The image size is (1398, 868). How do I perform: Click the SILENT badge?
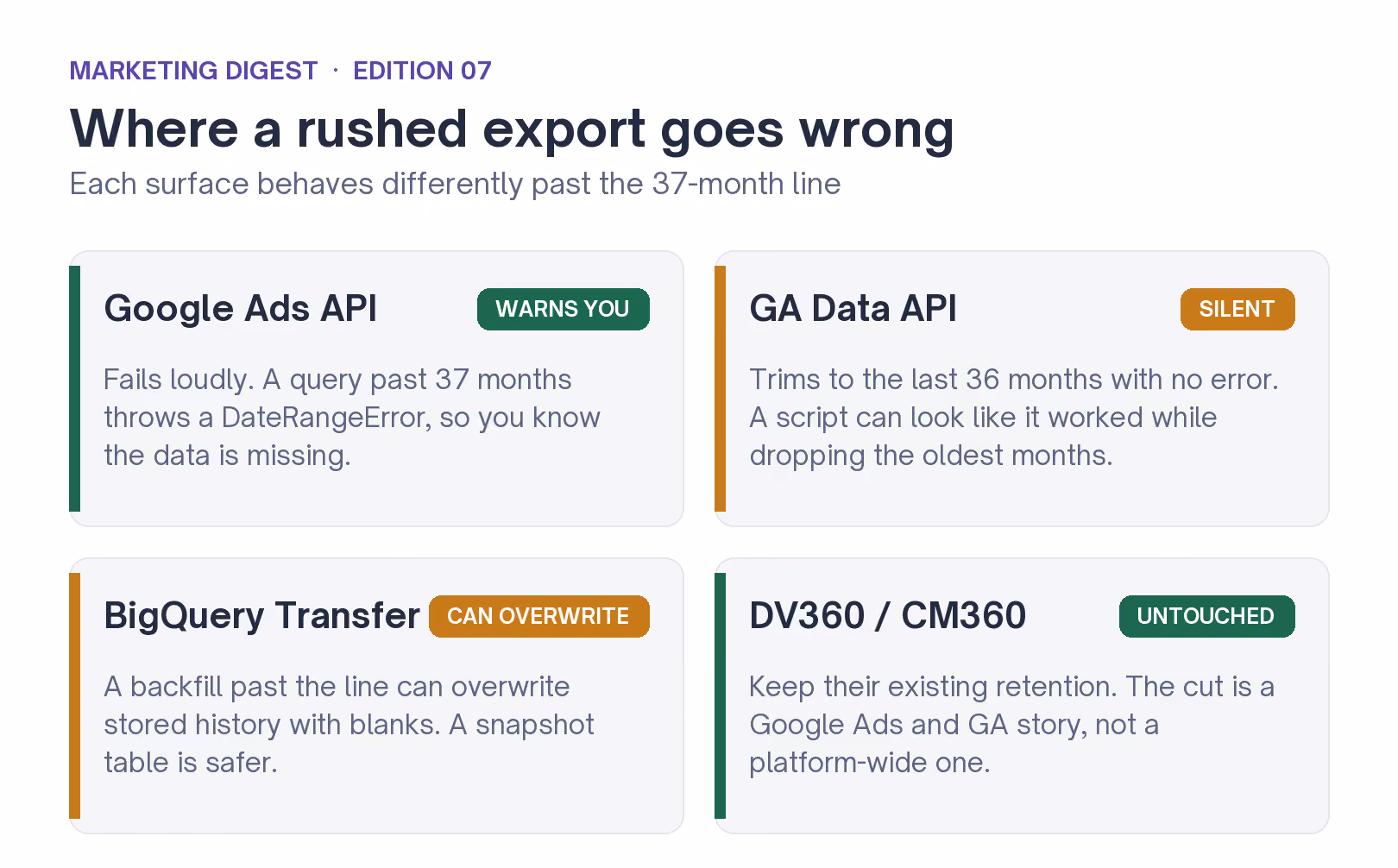coord(1237,309)
